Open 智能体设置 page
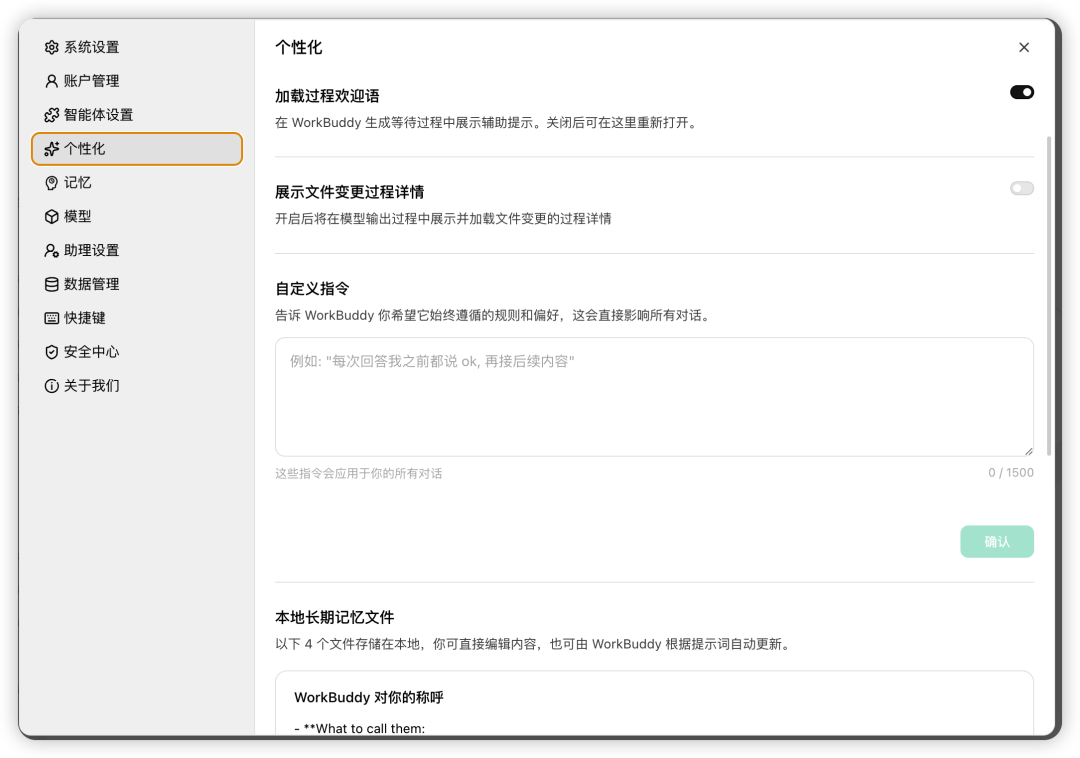The image size is (1080, 758). (137, 115)
